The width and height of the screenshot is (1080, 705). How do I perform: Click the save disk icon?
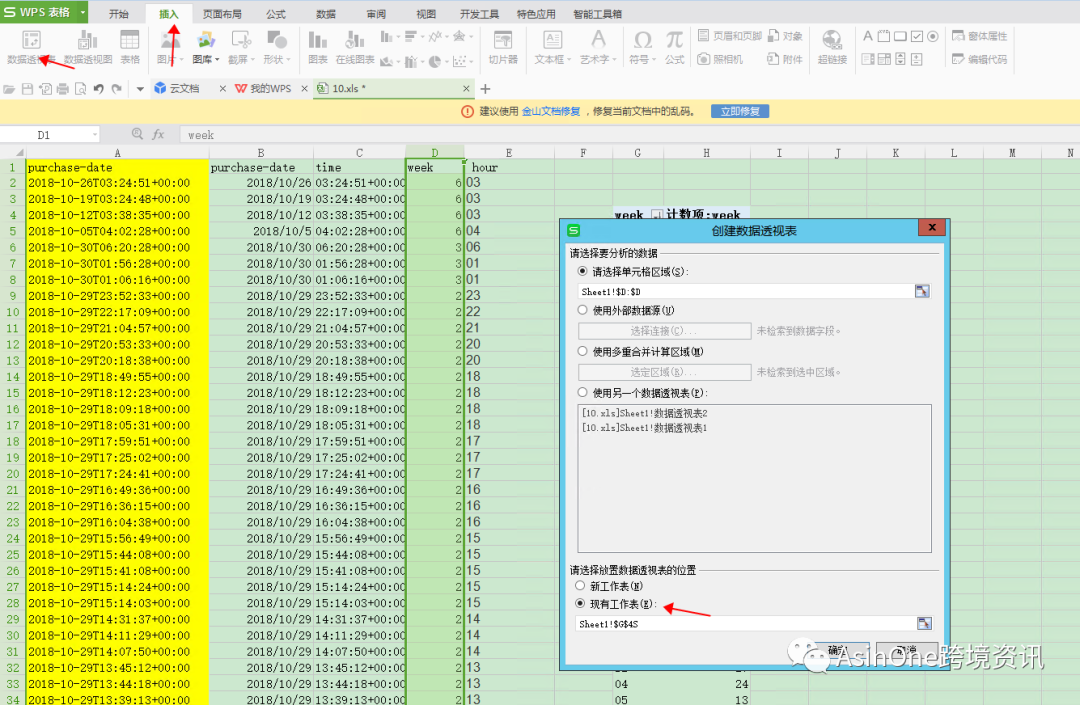pyautogui.click(x=28, y=89)
